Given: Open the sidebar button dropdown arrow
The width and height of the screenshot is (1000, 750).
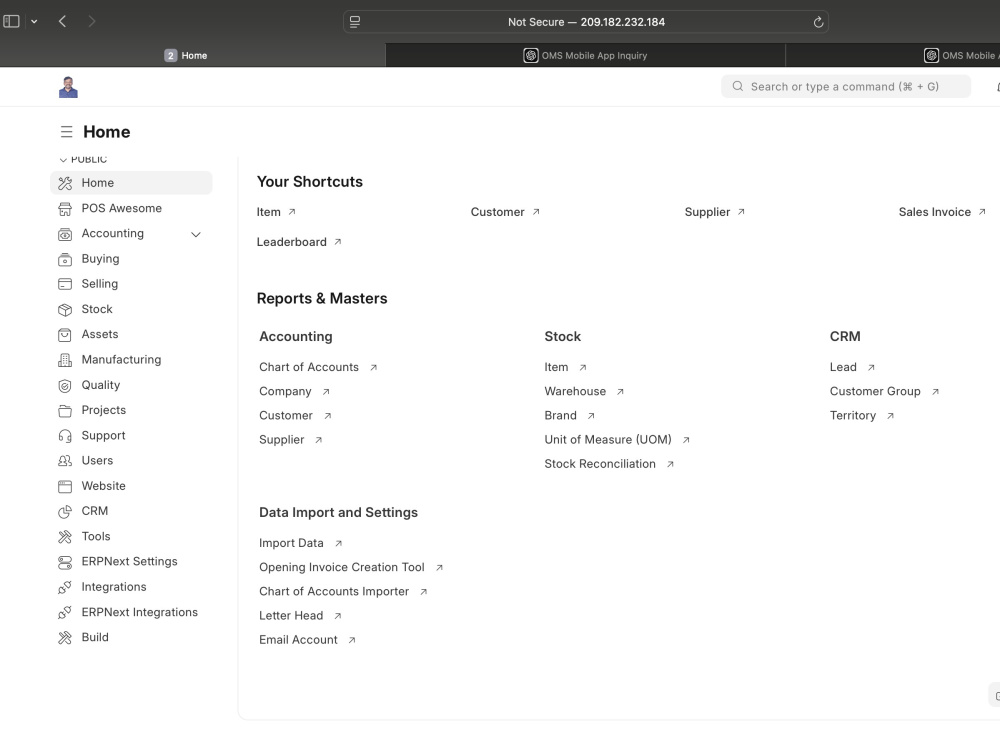Looking at the screenshot, I should coord(34,22).
